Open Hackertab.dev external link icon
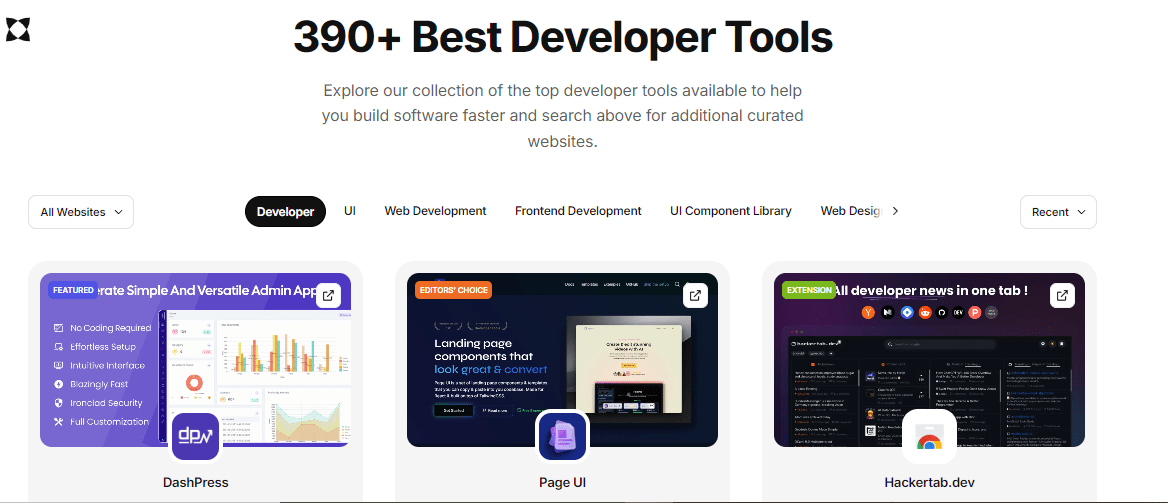The width and height of the screenshot is (1168, 503). coord(1062,295)
